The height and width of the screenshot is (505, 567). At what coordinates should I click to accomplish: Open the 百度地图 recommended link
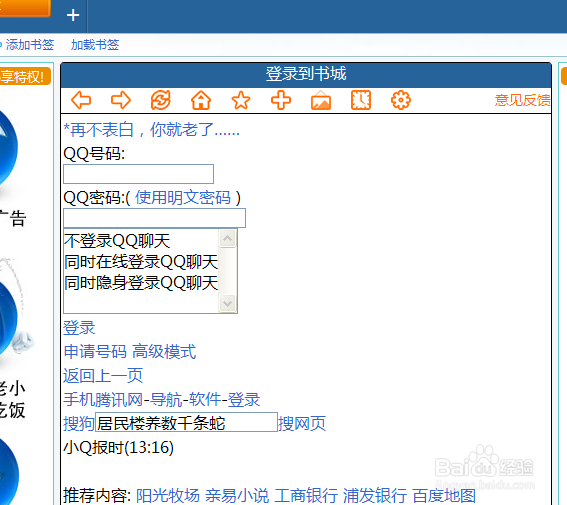point(444,496)
